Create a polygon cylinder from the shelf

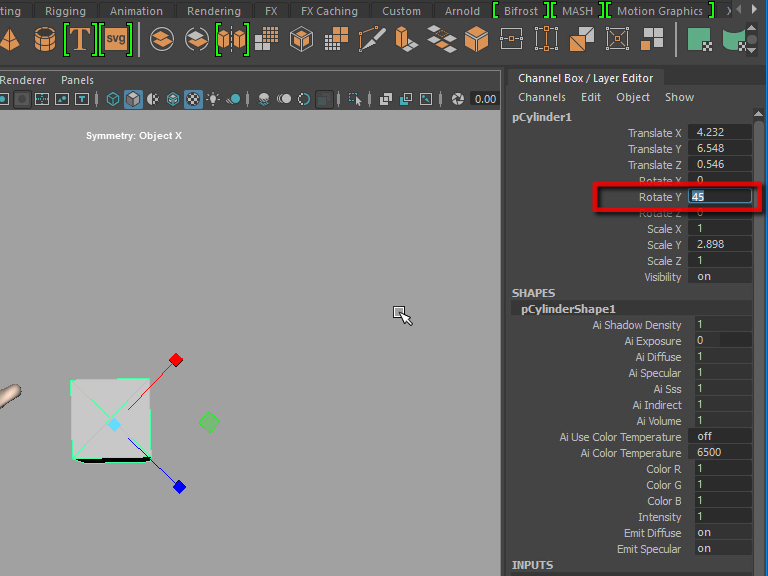click(x=45, y=40)
